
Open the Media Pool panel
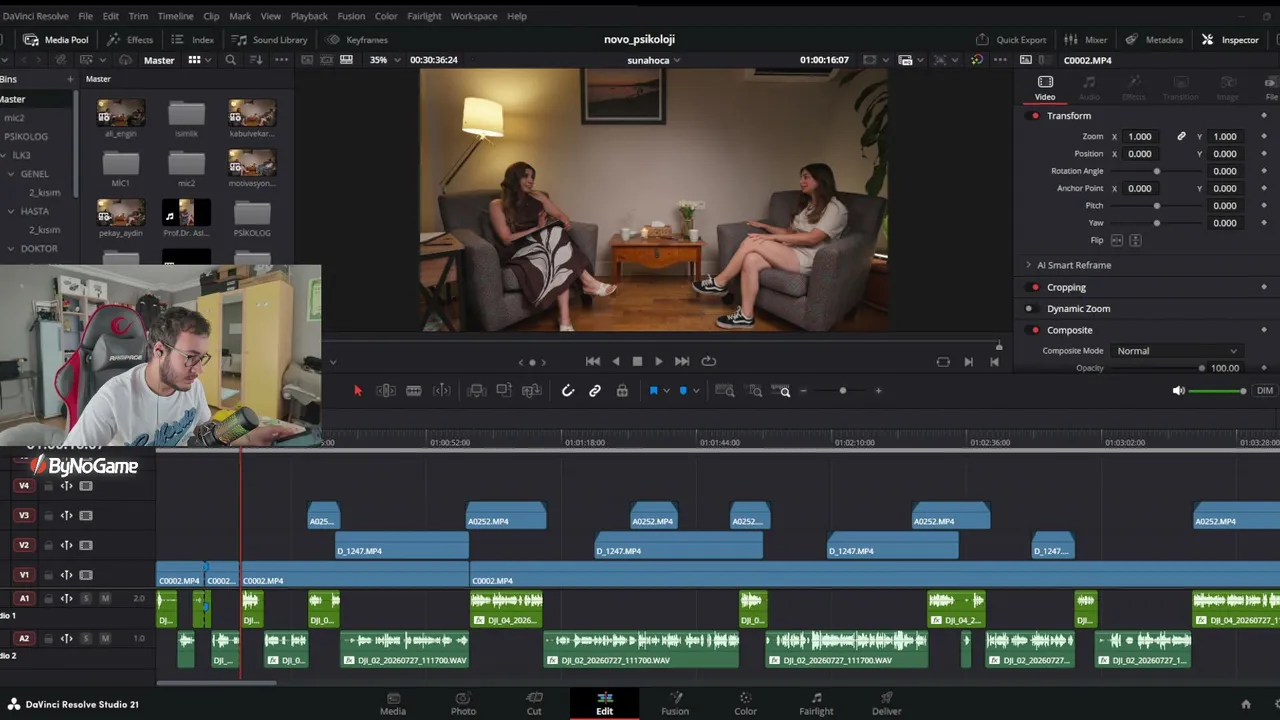tap(56, 40)
